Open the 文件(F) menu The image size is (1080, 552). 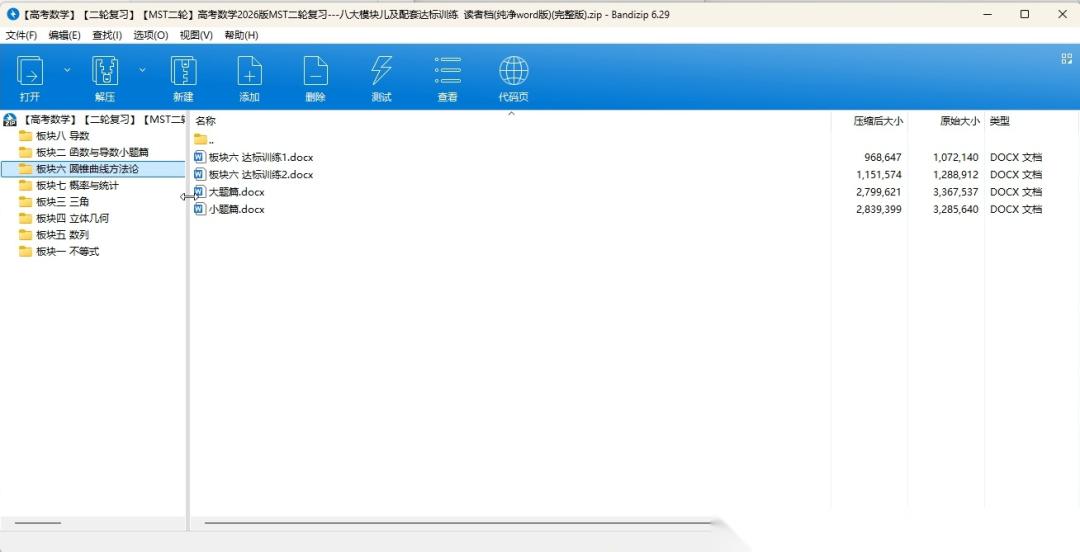tap(21, 35)
